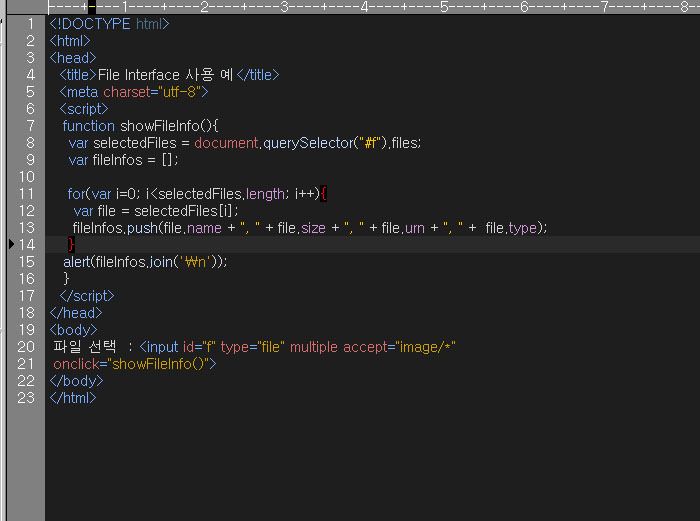The height and width of the screenshot is (521, 700).
Task: Click the function's closing brace on line 16
Action: [67, 279]
